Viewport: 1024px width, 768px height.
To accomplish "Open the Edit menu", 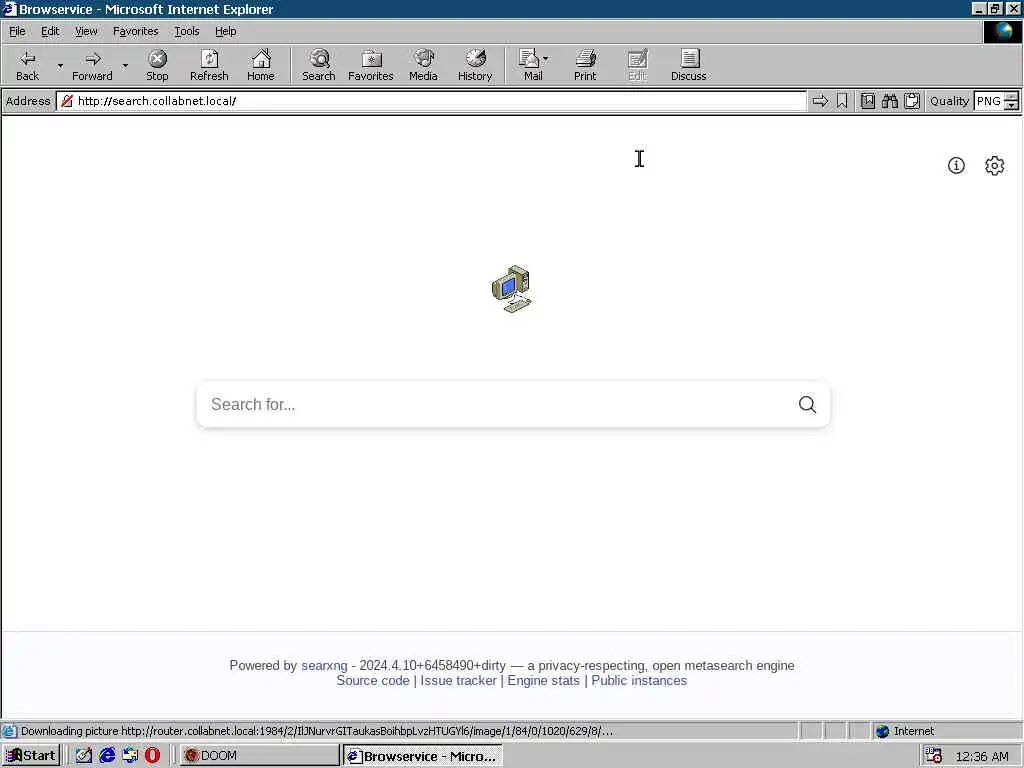I will coord(50,31).
